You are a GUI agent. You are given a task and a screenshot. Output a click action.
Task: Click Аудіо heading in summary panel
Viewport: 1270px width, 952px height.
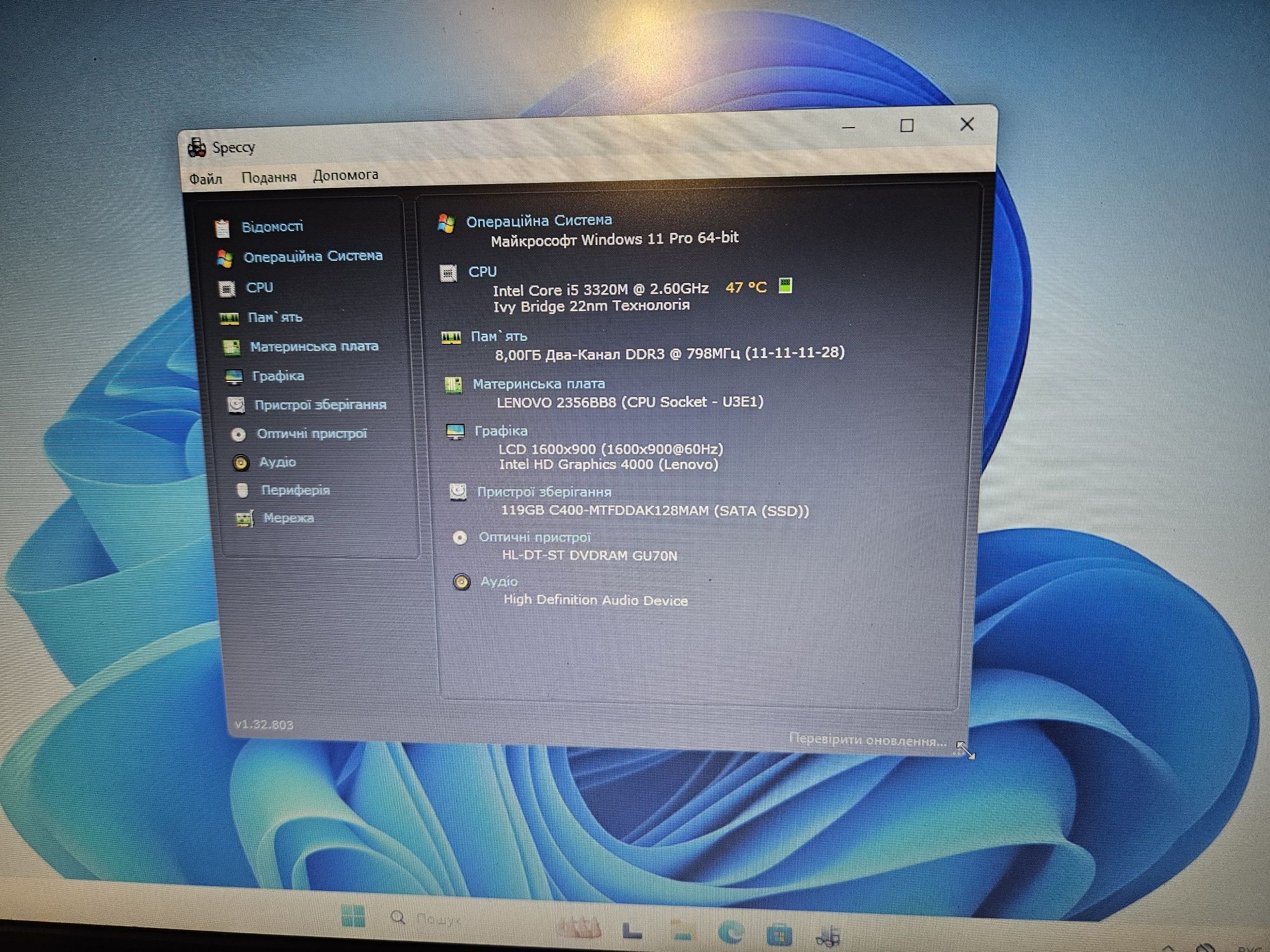tap(499, 581)
